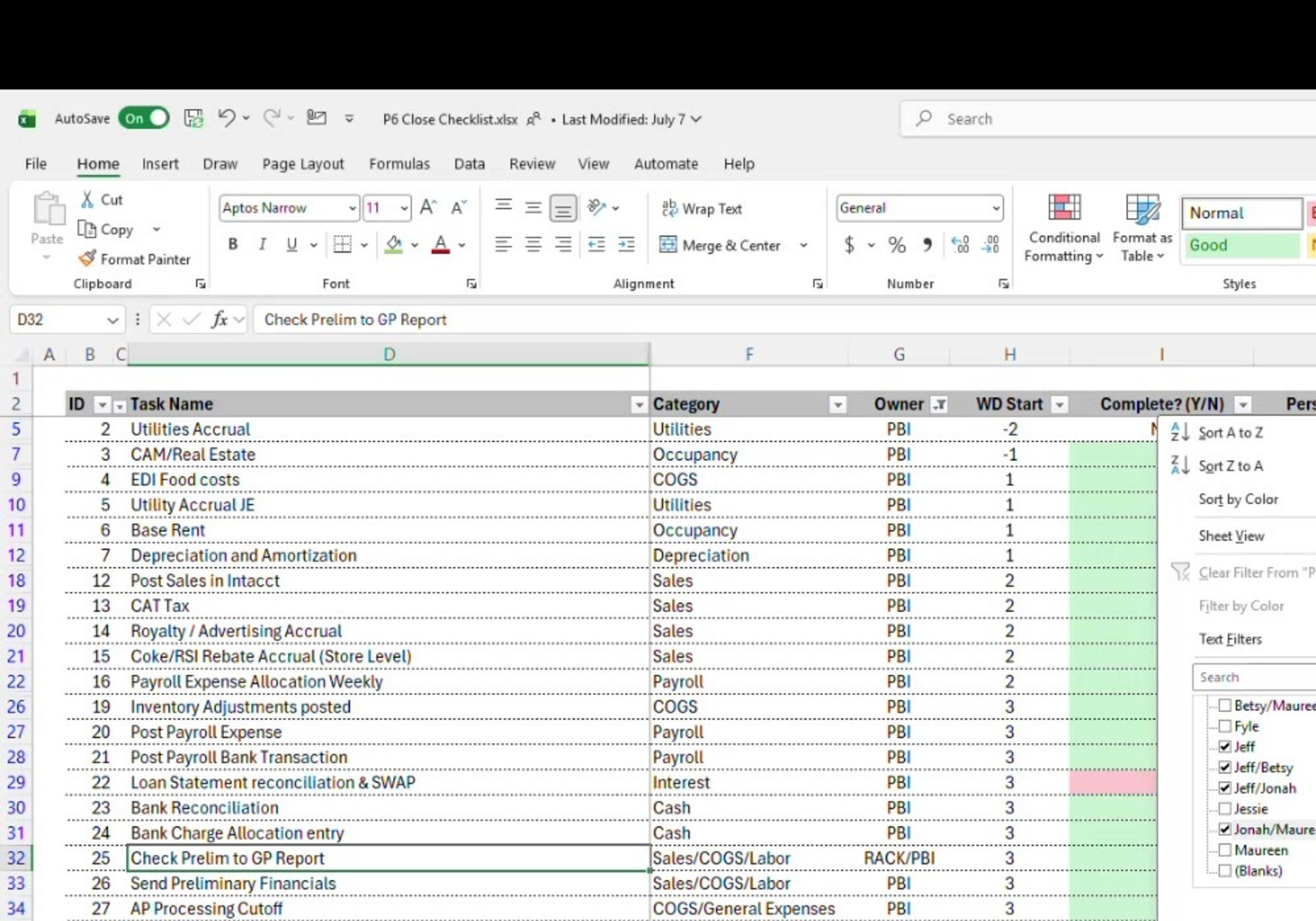This screenshot has height=921, width=1316.
Task: Align text right
Action: (x=563, y=245)
